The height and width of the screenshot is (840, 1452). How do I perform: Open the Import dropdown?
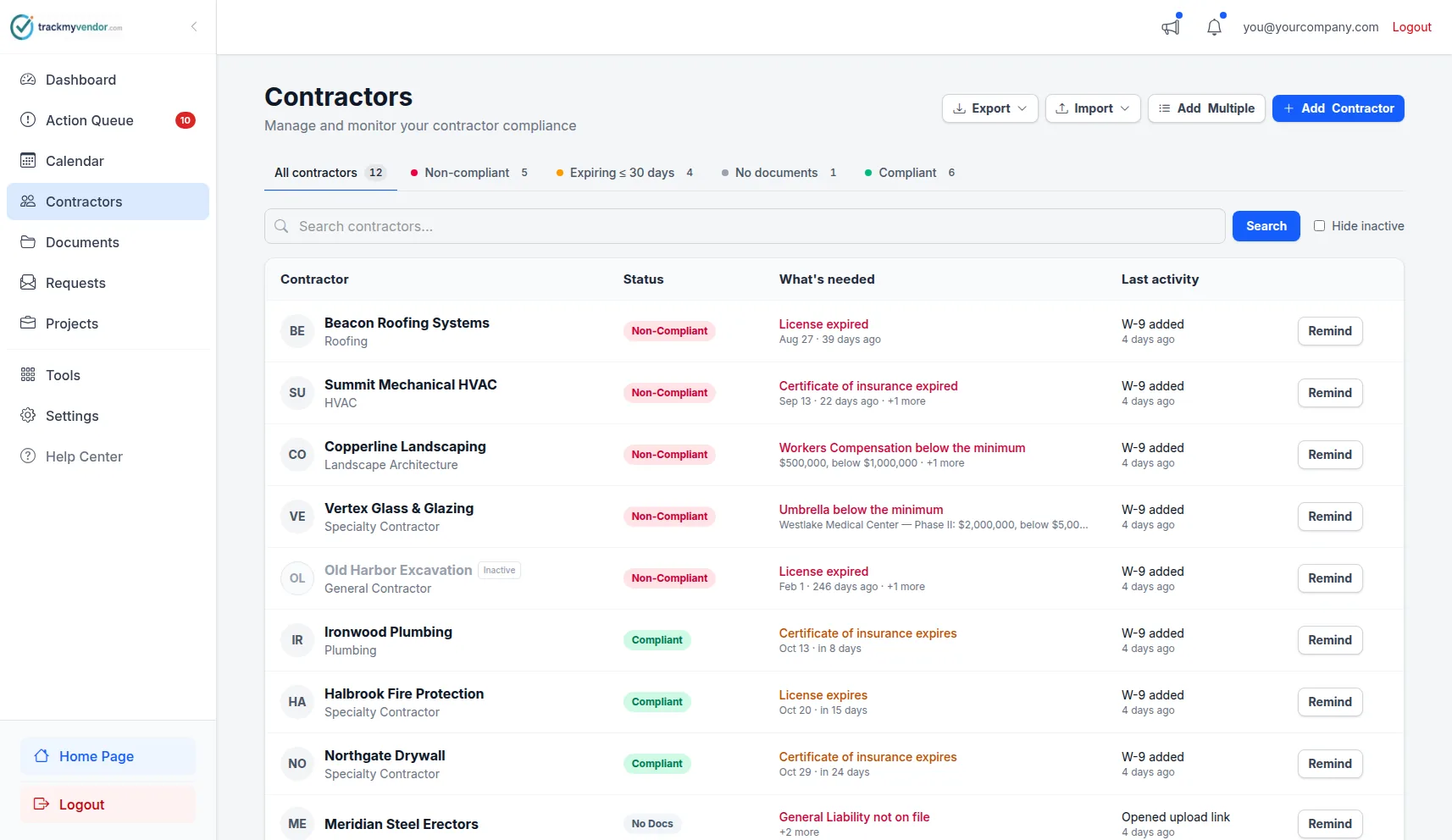point(1093,108)
